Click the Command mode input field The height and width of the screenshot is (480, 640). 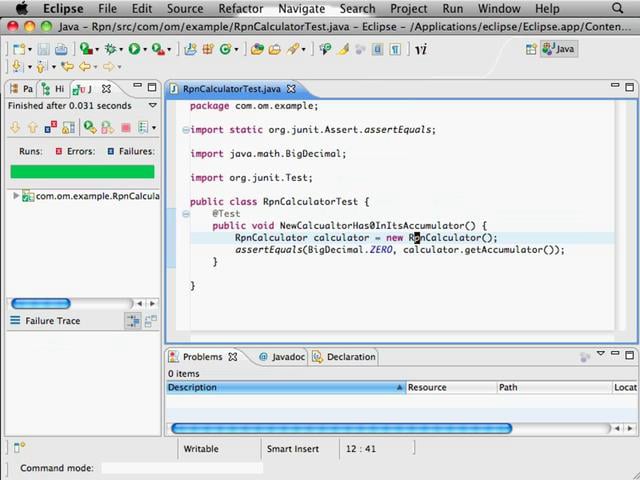[x=182, y=468]
